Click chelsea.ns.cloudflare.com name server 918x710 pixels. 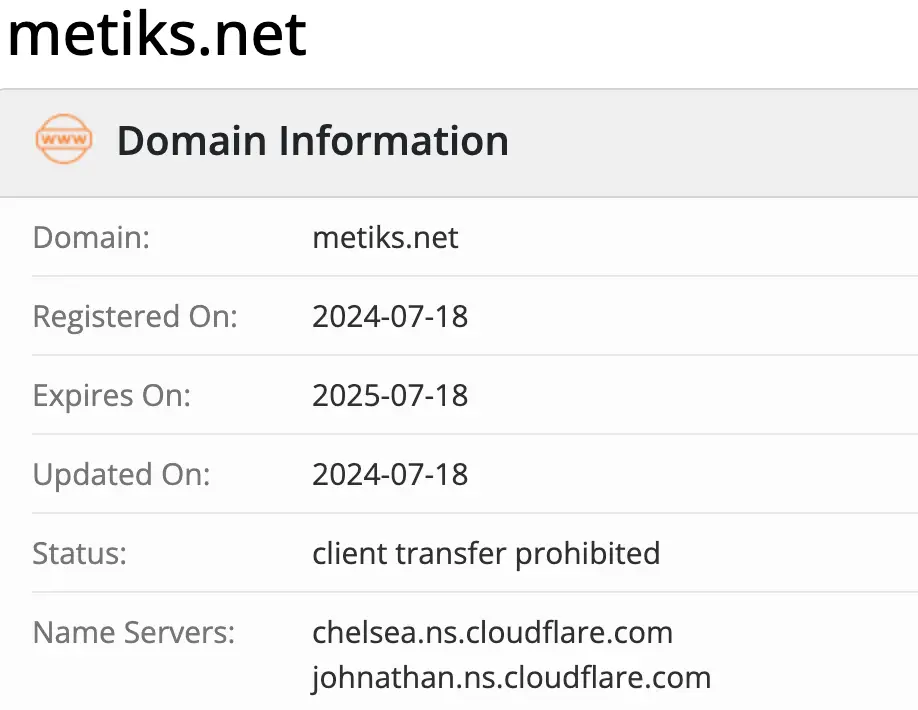[492, 632]
